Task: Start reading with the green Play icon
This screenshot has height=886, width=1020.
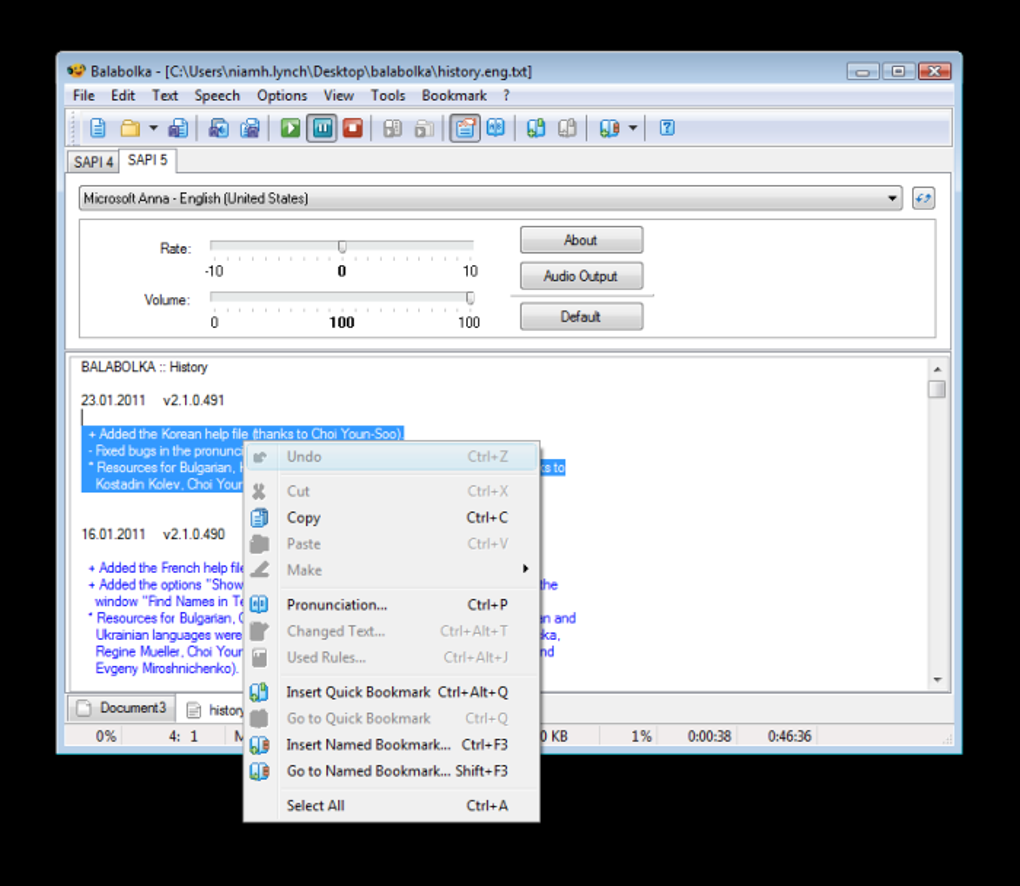Action: [290, 128]
